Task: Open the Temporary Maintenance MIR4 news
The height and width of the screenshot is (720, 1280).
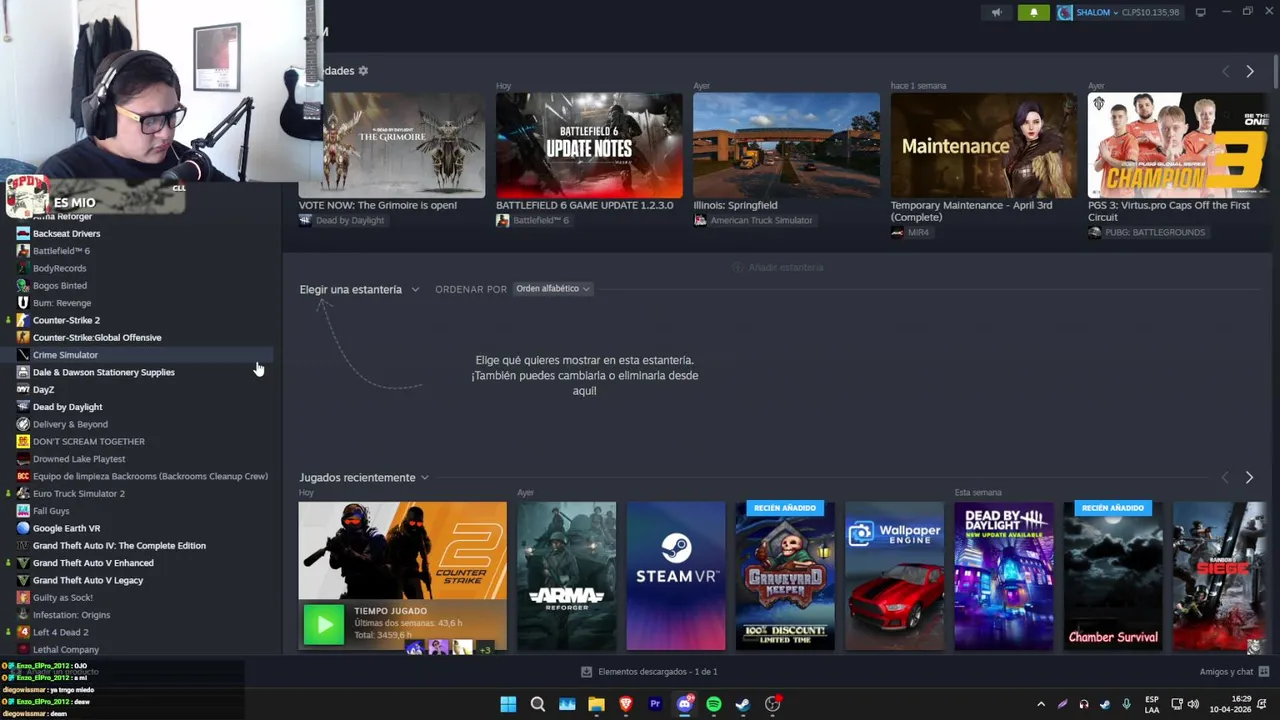Action: [x=984, y=146]
